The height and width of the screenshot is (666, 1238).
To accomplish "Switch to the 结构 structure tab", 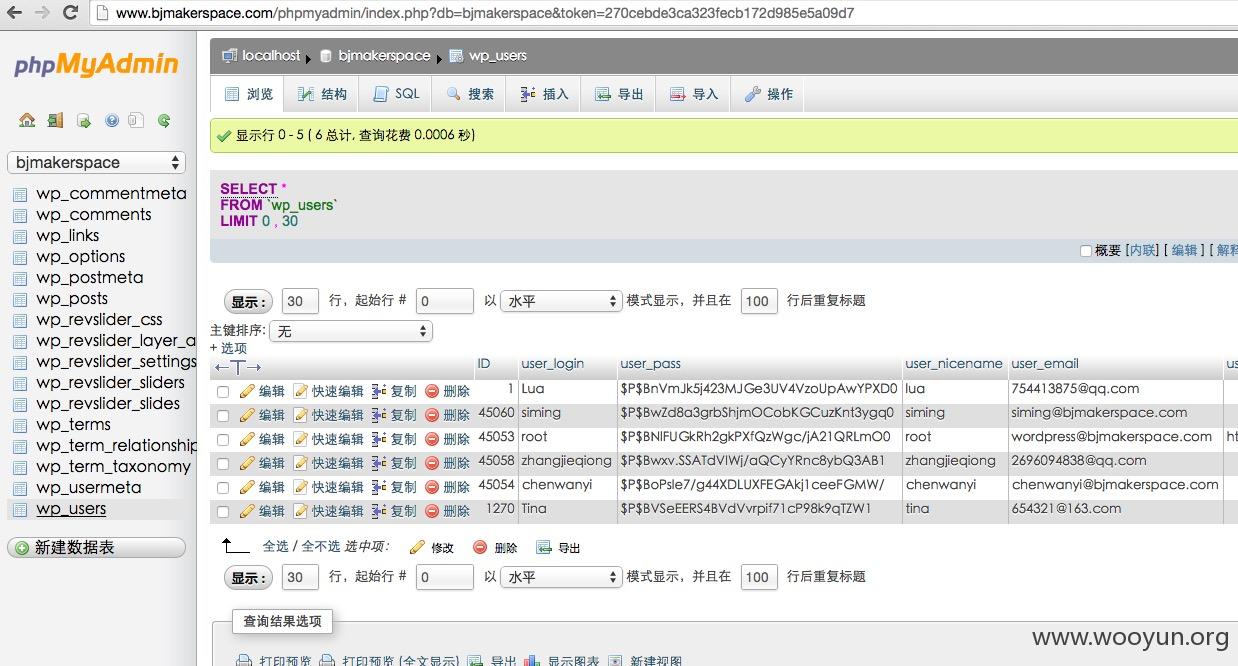I will pyautogui.click(x=322, y=94).
